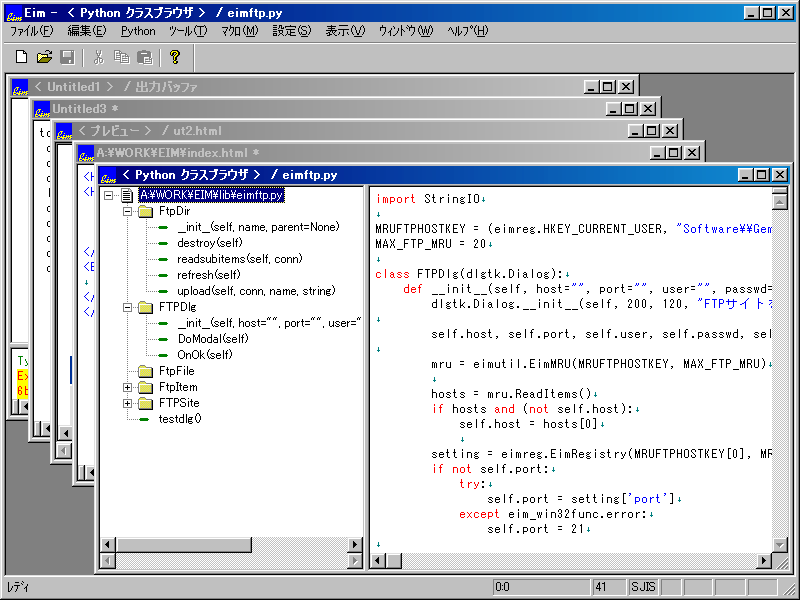Click the 41 value in status bar
The image size is (800, 600).
608,587
